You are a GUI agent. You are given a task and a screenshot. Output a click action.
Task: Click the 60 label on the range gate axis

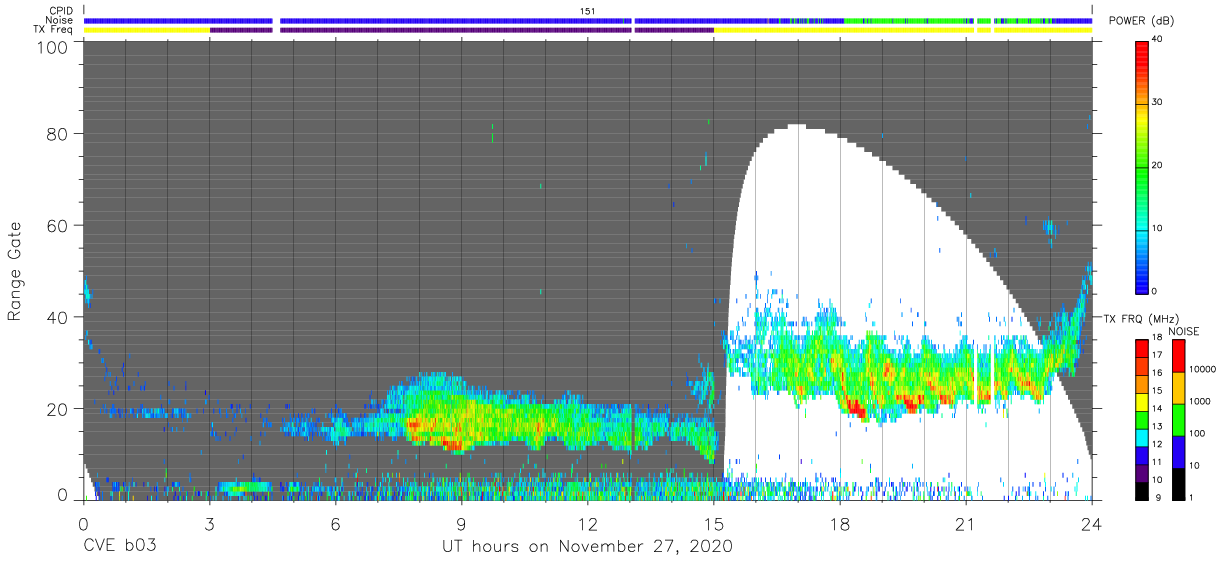(x=57, y=225)
